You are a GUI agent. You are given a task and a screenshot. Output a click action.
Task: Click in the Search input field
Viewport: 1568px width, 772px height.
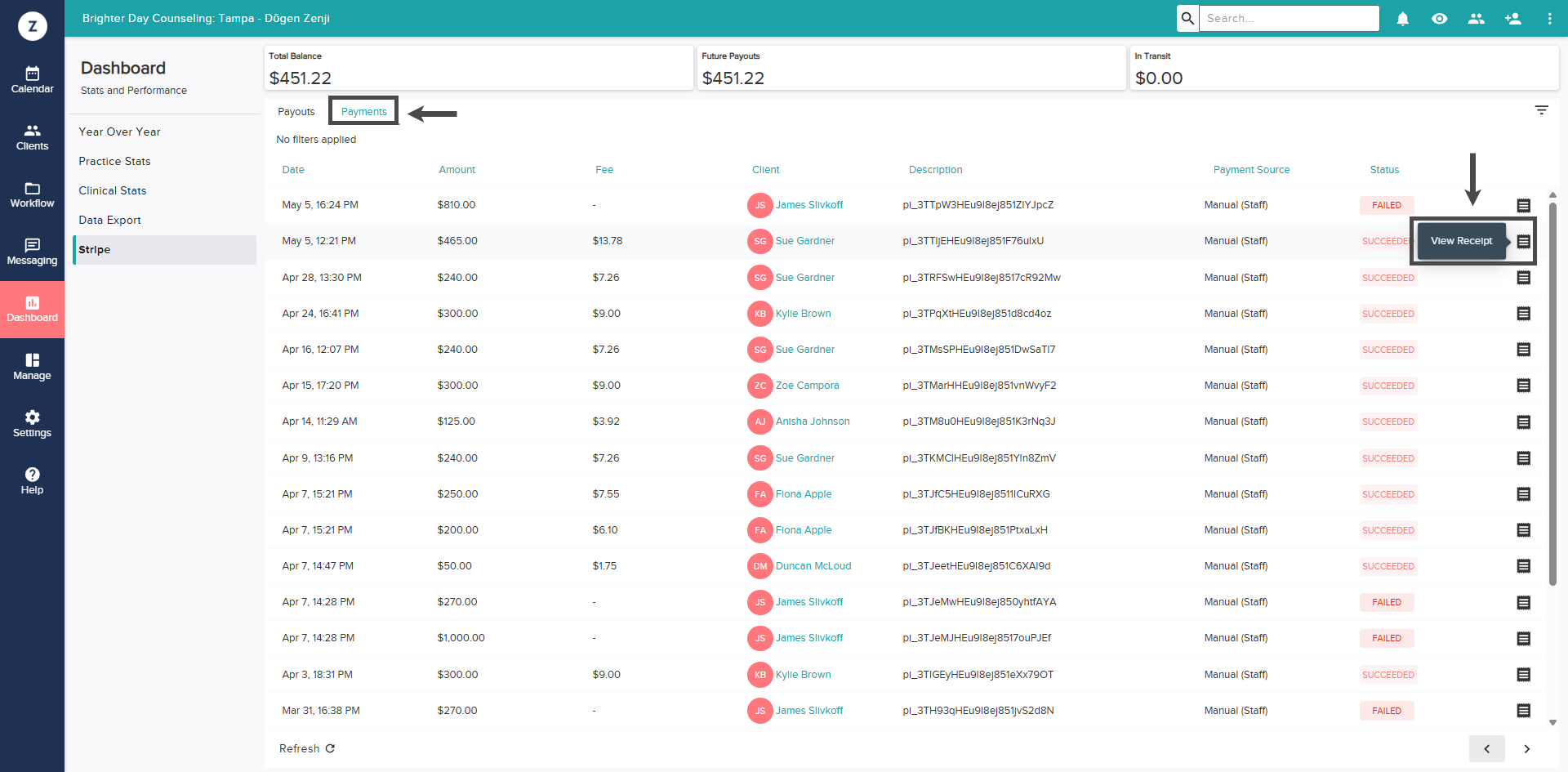1290,18
